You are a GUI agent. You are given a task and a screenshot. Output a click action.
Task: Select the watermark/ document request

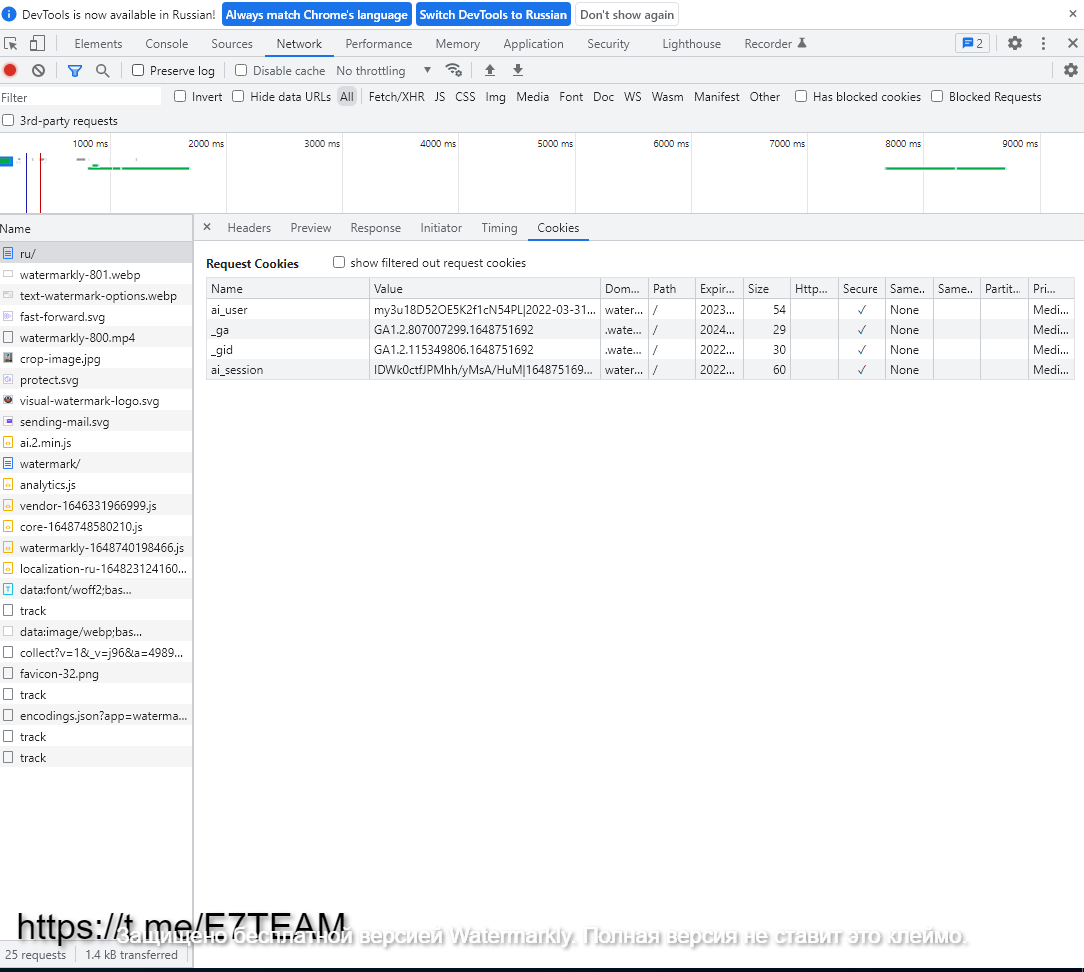(x=96, y=463)
